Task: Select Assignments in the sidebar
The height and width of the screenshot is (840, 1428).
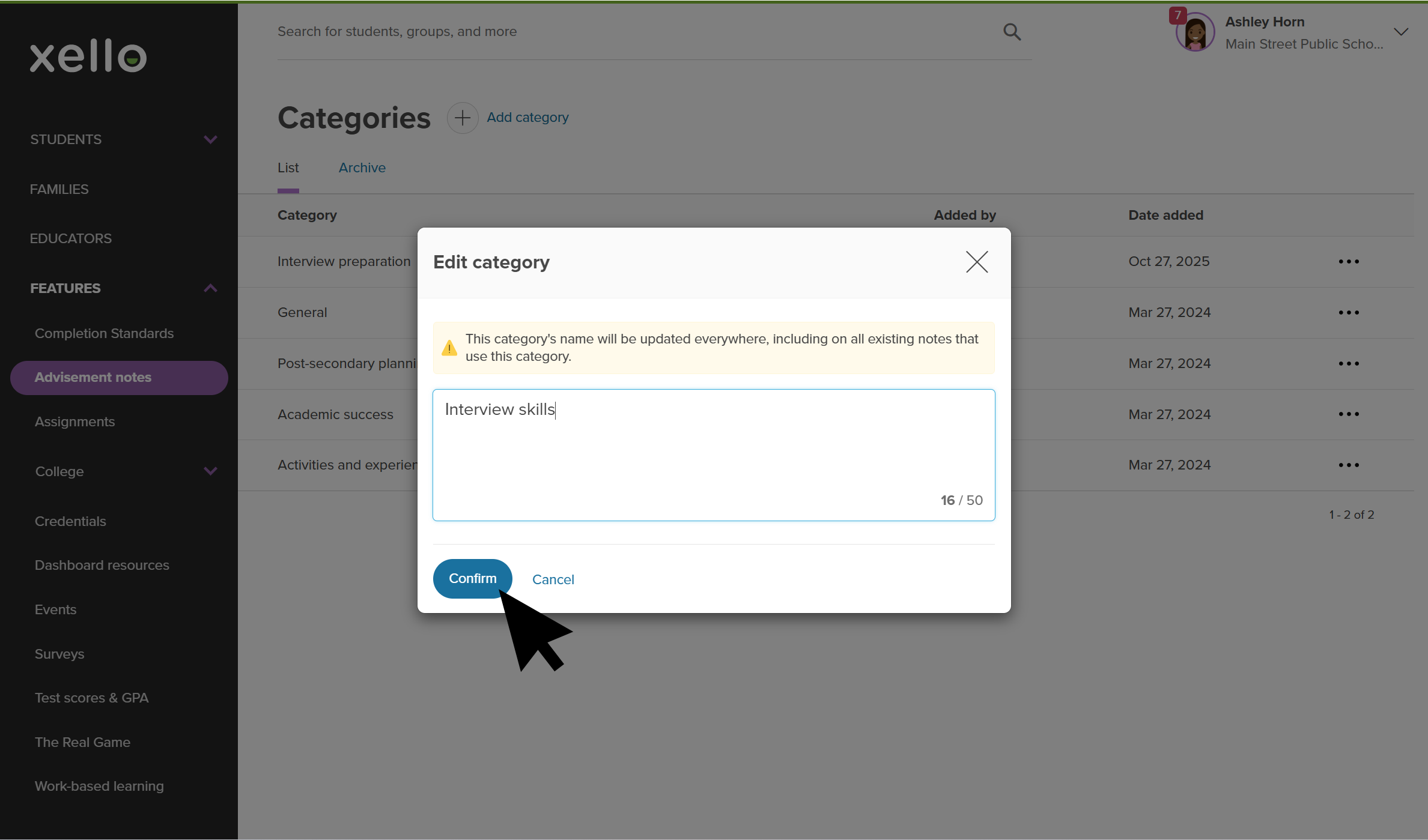Action: 74,422
